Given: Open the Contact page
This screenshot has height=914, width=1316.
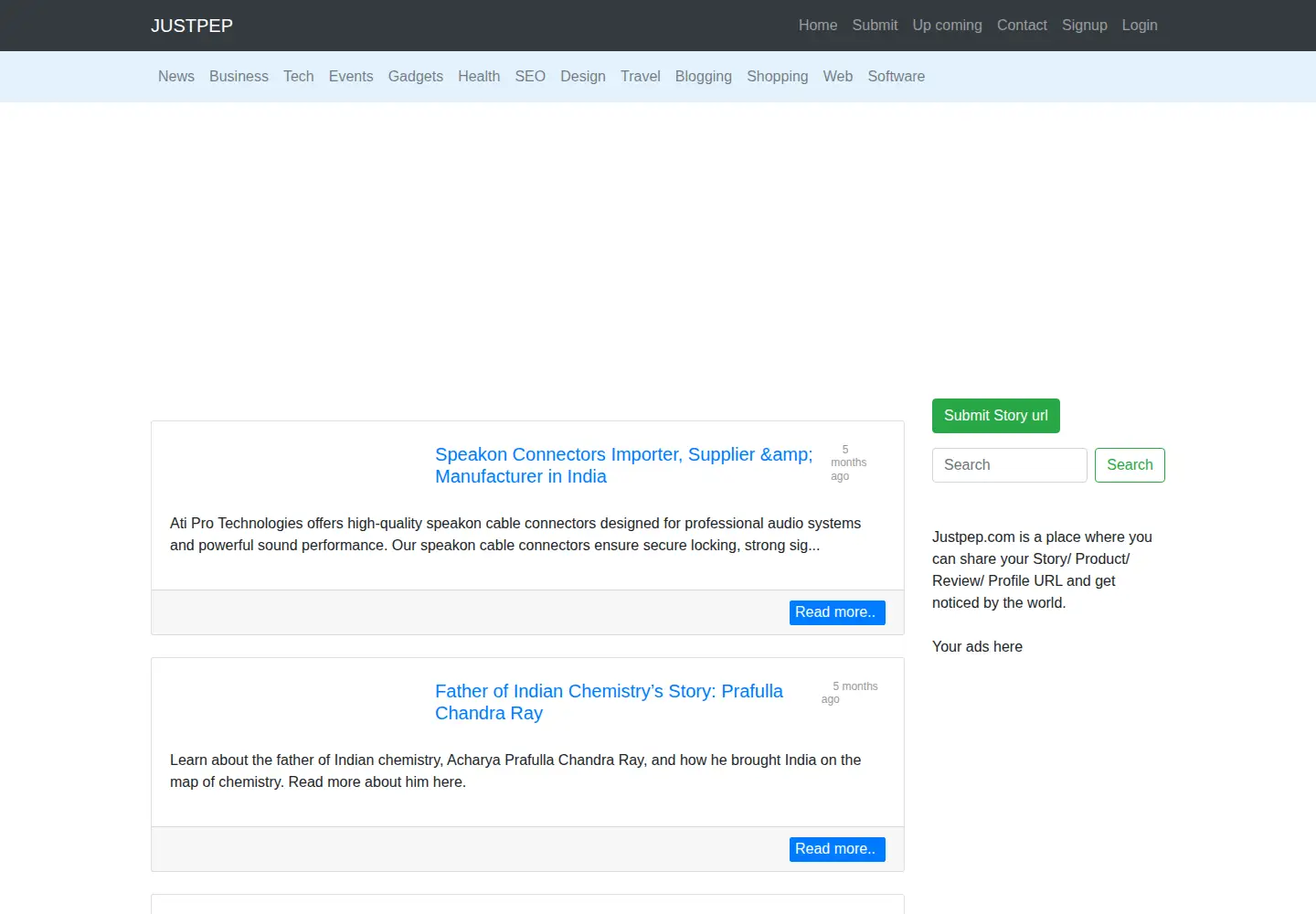Looking at the screenshot, I should click(x=1022, y=26).
